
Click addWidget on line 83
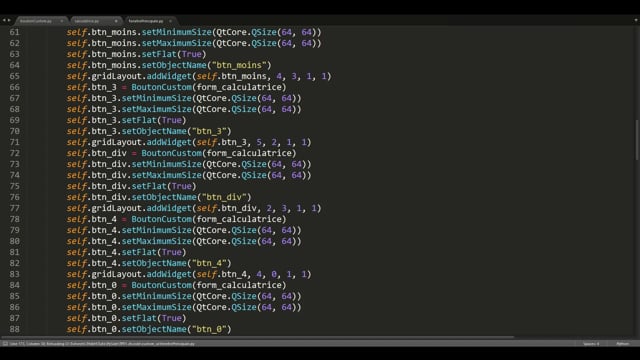coord(169,274)
